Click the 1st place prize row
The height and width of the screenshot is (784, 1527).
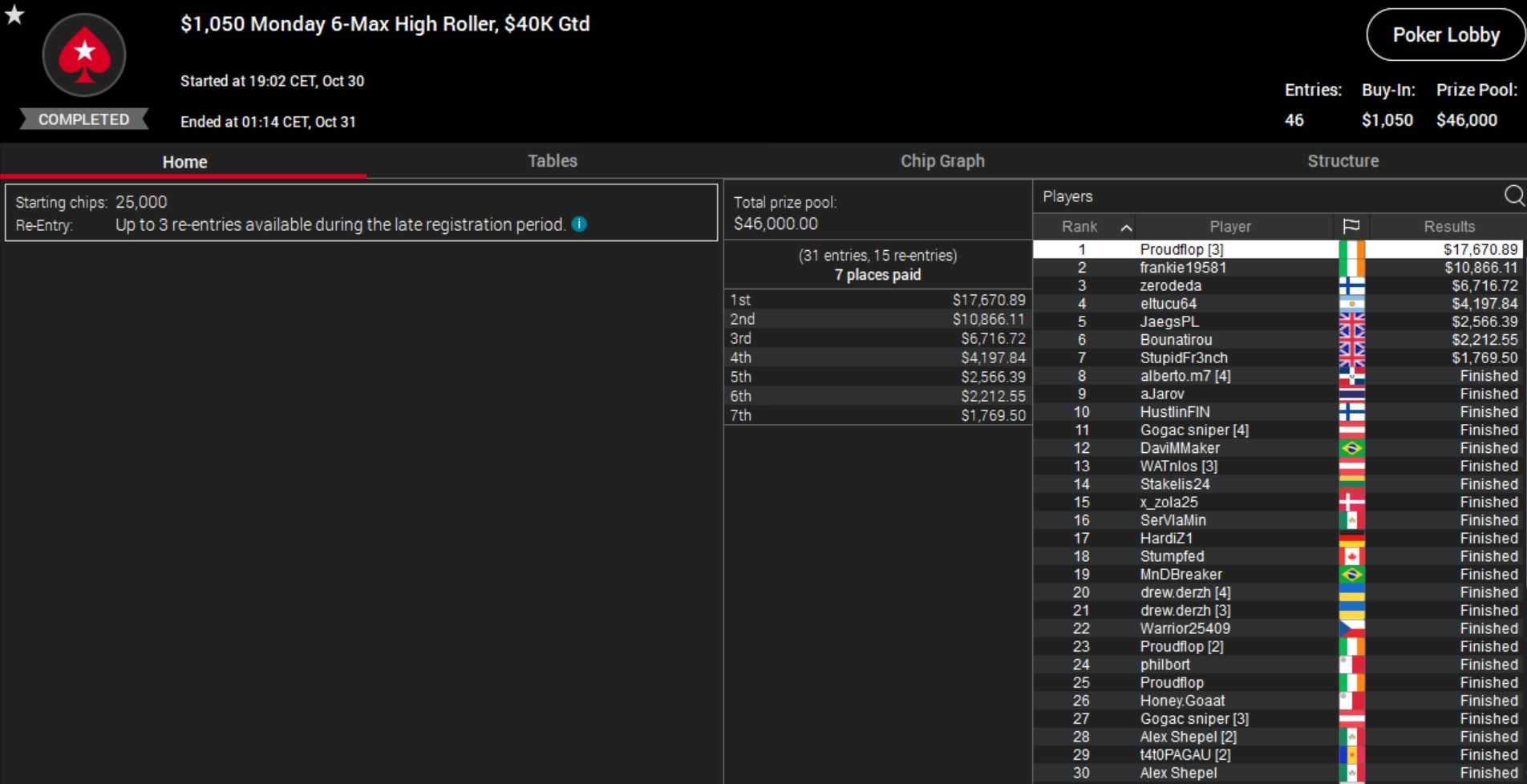(x=877, y=300)
